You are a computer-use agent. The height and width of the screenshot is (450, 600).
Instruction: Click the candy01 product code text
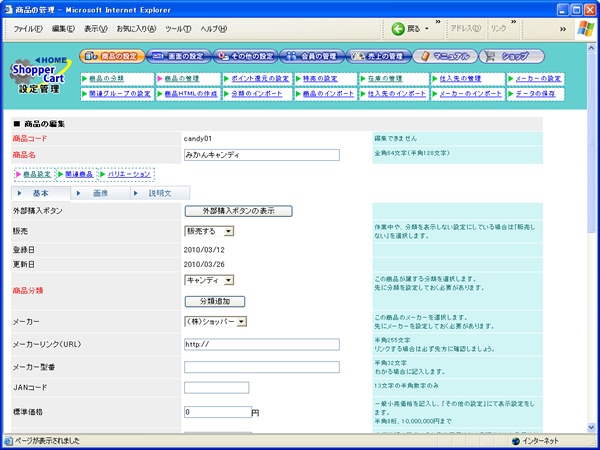tap(197, 139)
